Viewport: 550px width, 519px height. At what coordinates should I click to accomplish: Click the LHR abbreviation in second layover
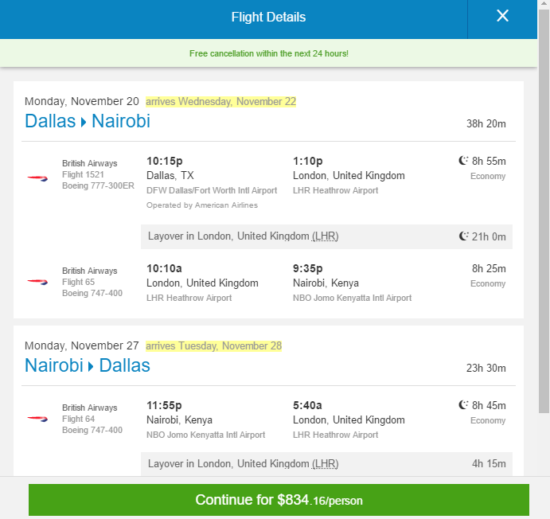pyautogui.click(x=325, y=464)
